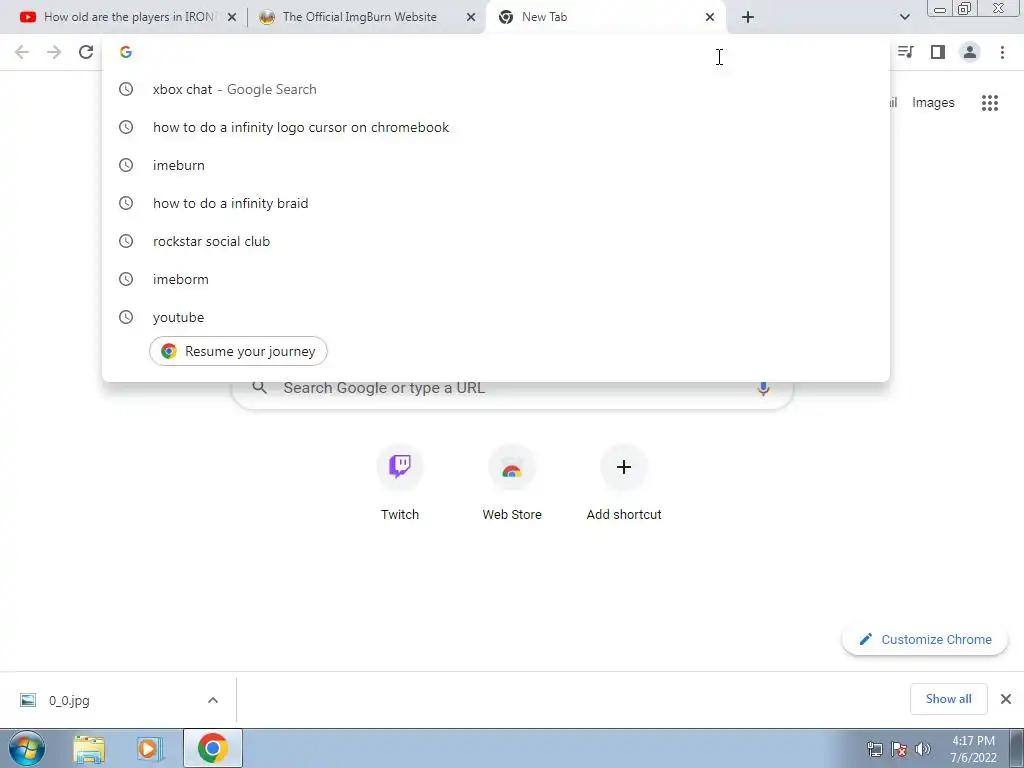Click the browser forward arrow
This screenshot has height=768, width=1024.
[x=54, y=52]
